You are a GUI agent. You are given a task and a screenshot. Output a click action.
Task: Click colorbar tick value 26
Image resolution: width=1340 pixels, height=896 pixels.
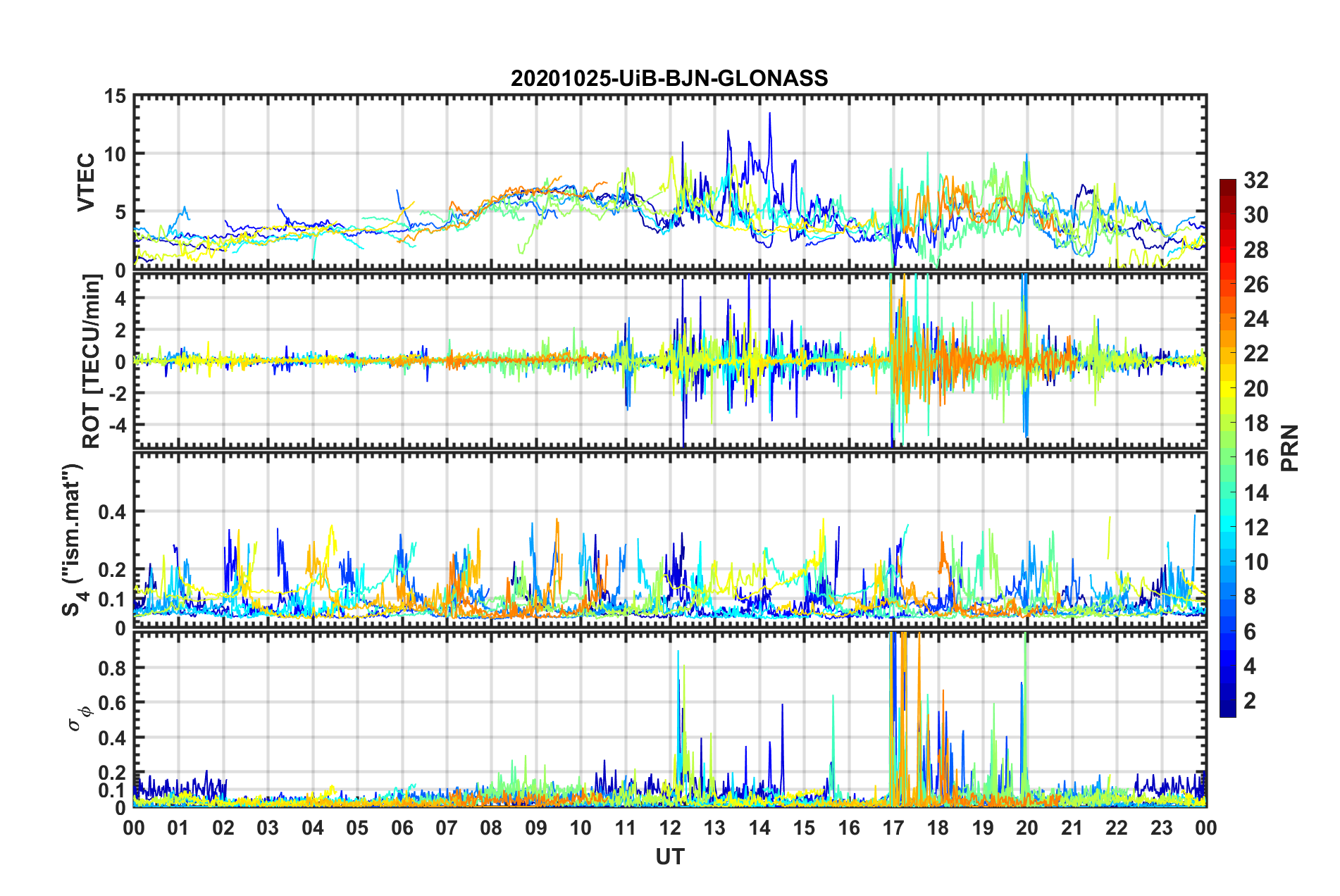pos(1255,285)
